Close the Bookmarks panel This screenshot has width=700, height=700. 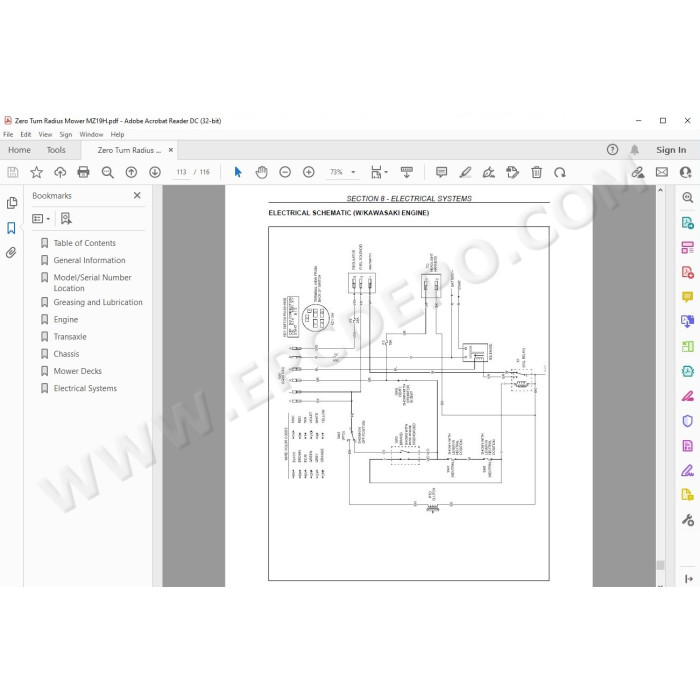(137, 196)
